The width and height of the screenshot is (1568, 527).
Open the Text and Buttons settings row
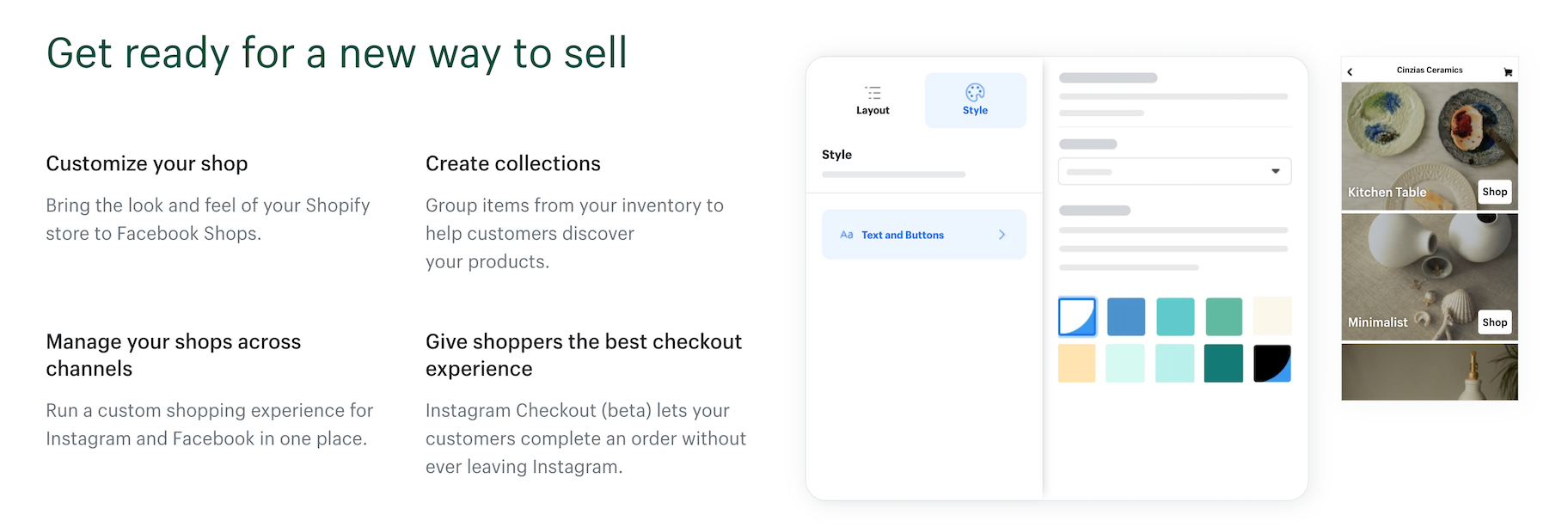tap(923, 234)
